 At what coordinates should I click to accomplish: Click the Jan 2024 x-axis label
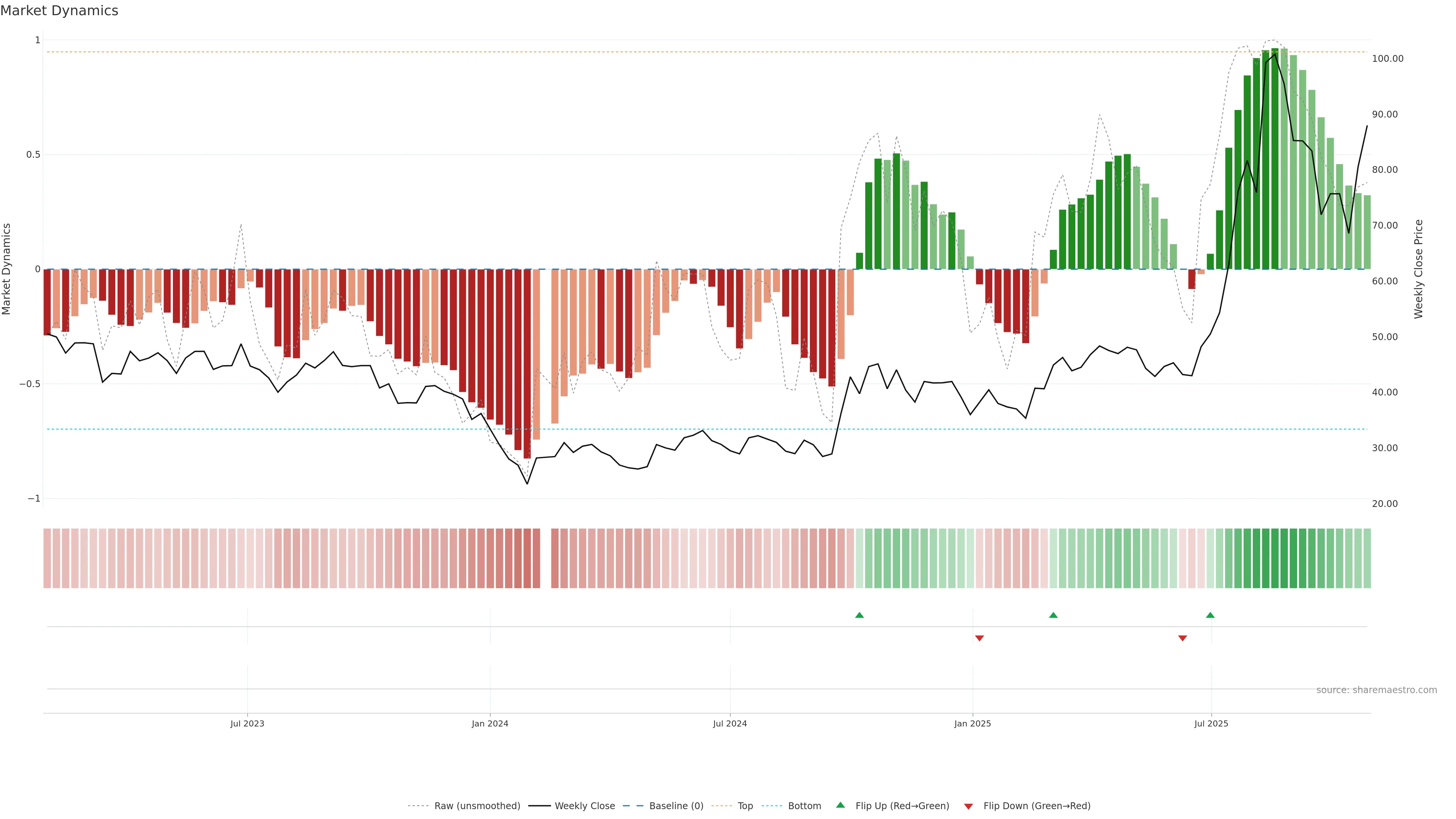(x=490, y=723)
